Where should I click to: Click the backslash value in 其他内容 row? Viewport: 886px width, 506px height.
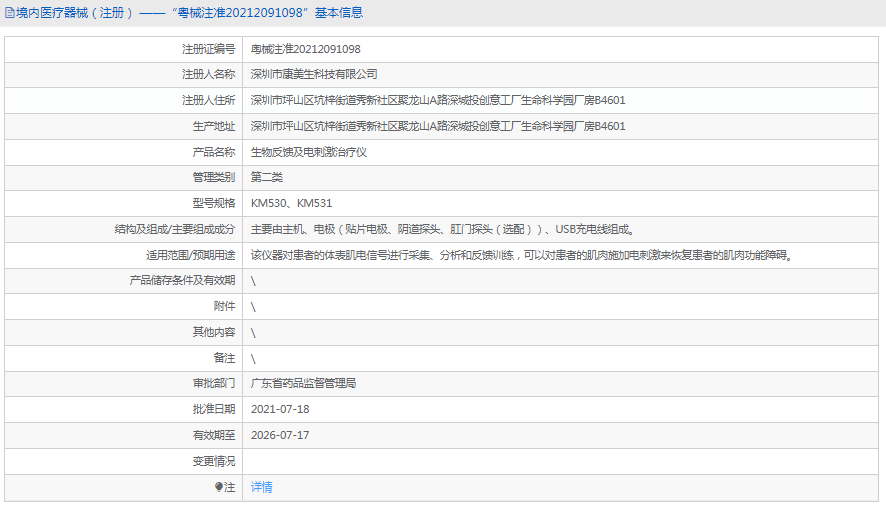tap(253, 333)
